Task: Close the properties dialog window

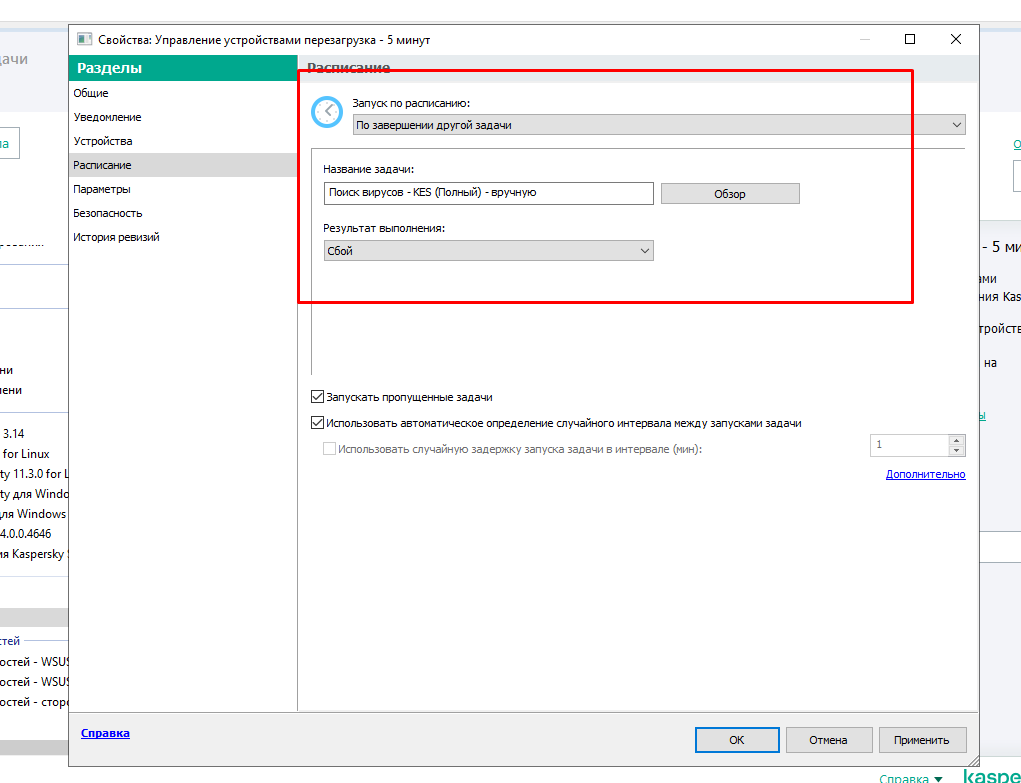Action: (x=956, y=39)
